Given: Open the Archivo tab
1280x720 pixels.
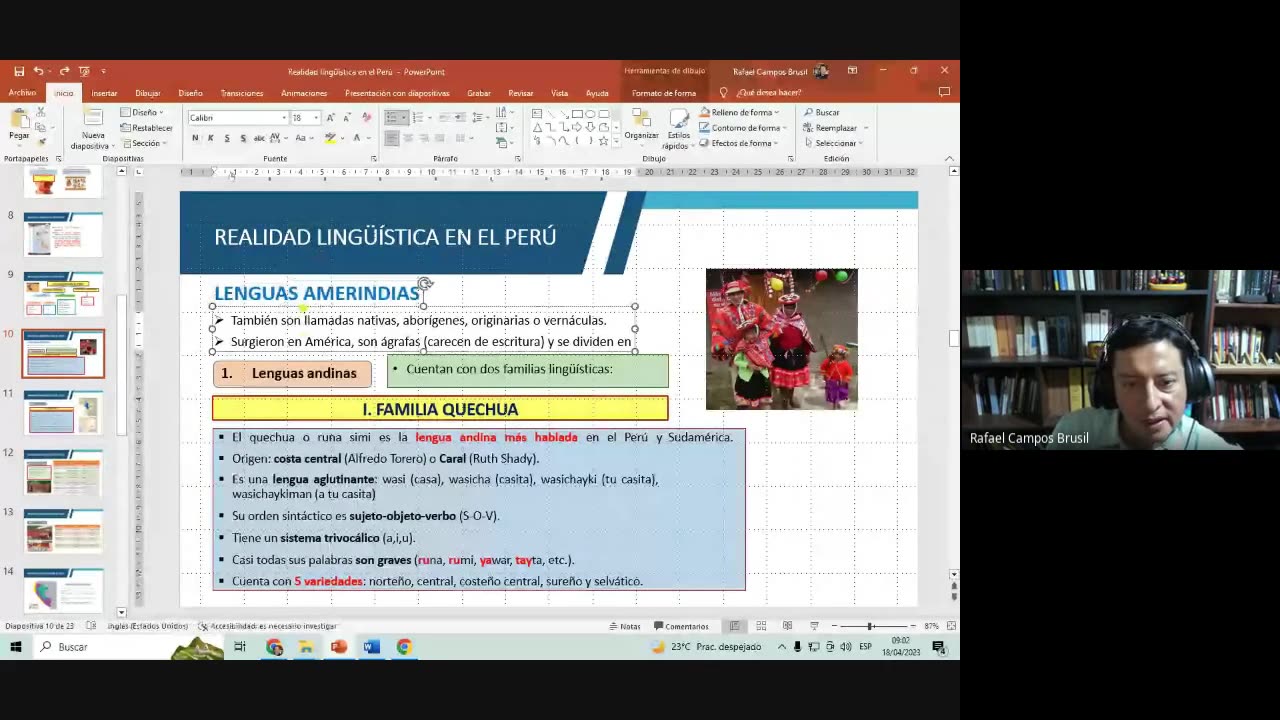Looking at the screenshot, I should tap(22, 93).
